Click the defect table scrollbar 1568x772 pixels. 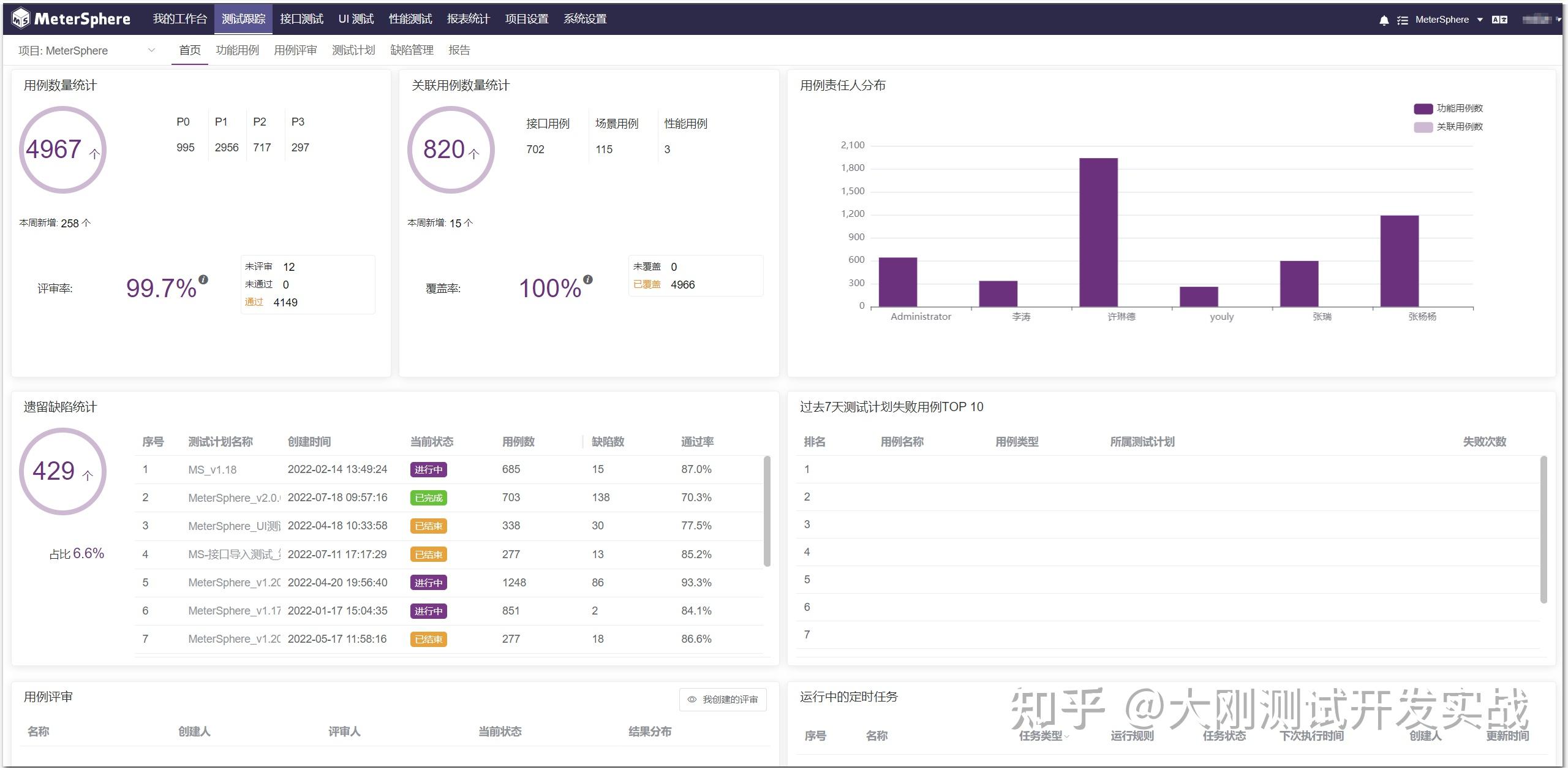coord(767,511)
